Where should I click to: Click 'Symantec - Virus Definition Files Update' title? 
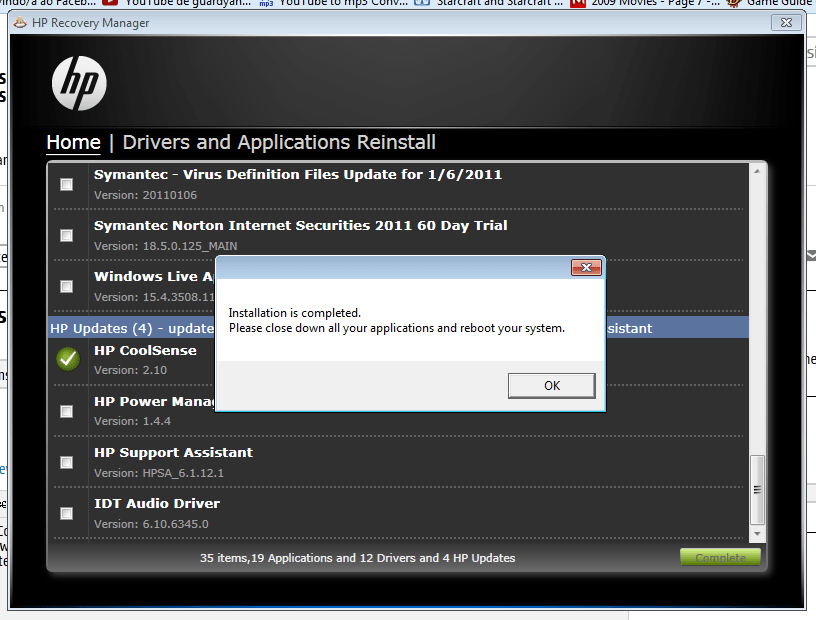[x=298, y=174]
